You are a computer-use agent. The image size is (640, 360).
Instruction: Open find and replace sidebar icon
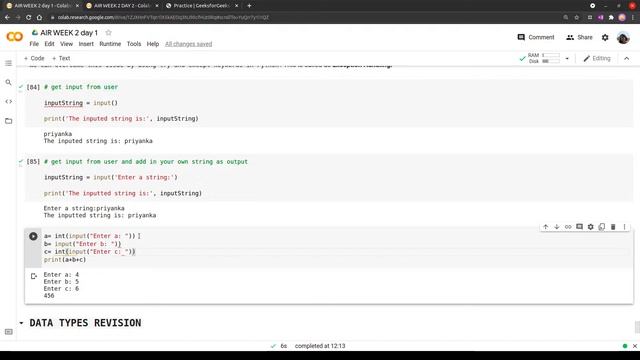coord(9,82)
